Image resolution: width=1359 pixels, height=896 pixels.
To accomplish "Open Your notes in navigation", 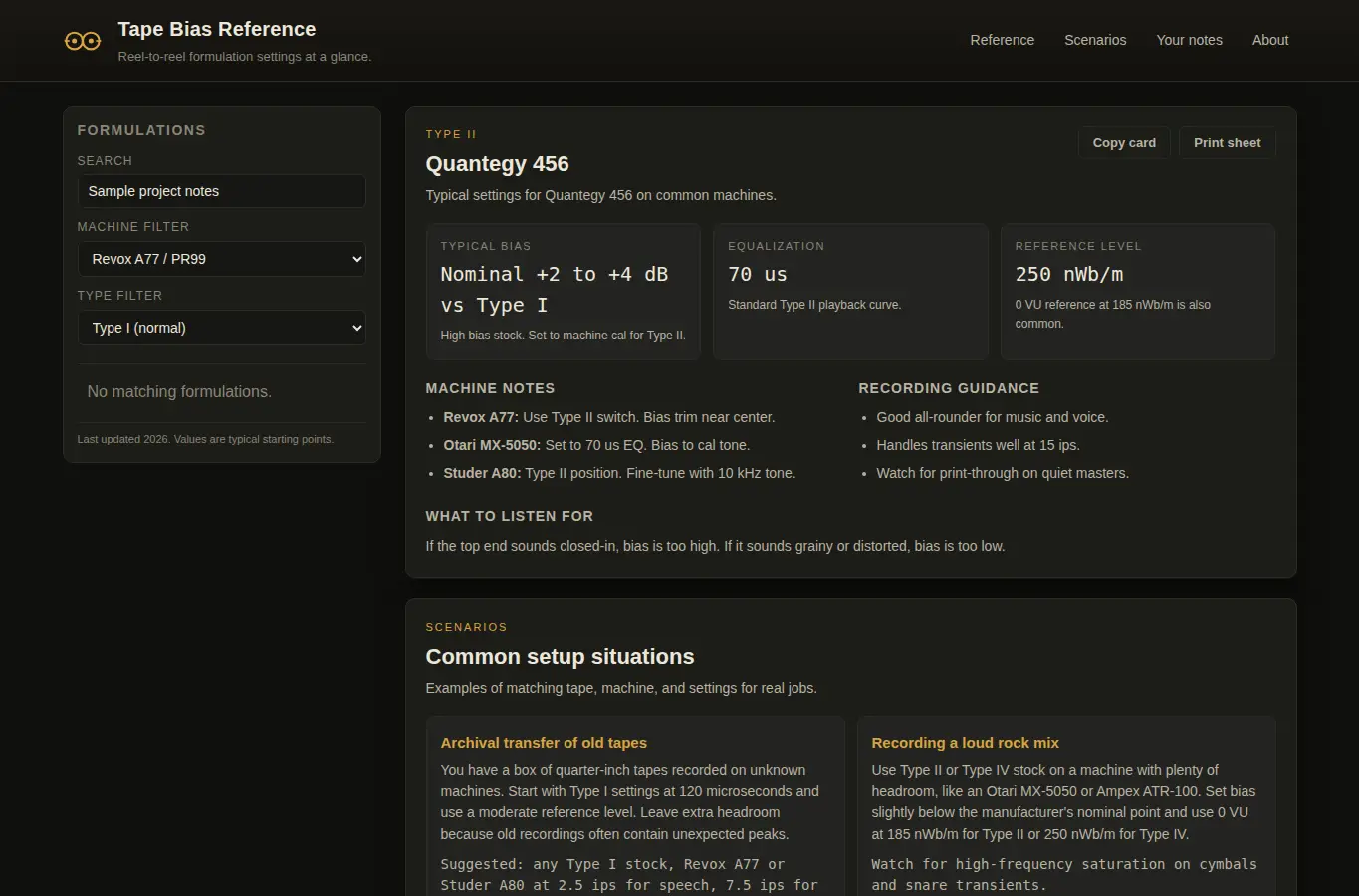I will click(1189, 40).
